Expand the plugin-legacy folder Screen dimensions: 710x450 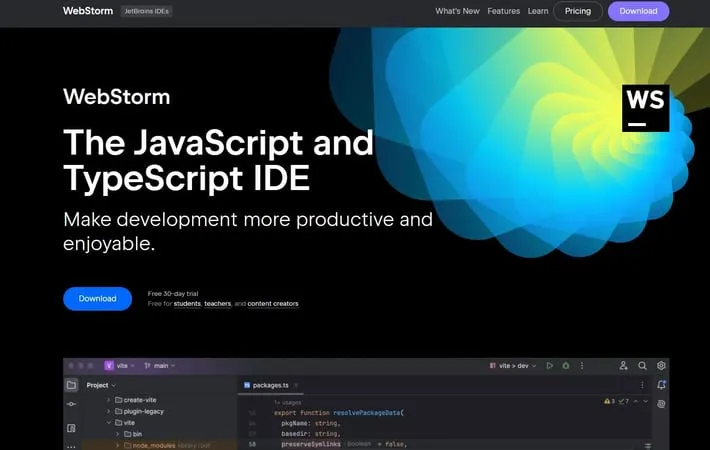point(108,411)
